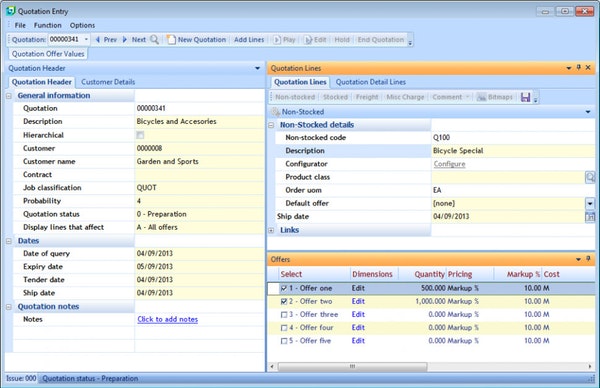Pin the Offers panel
600x388 pixels.
click(588, 259)
